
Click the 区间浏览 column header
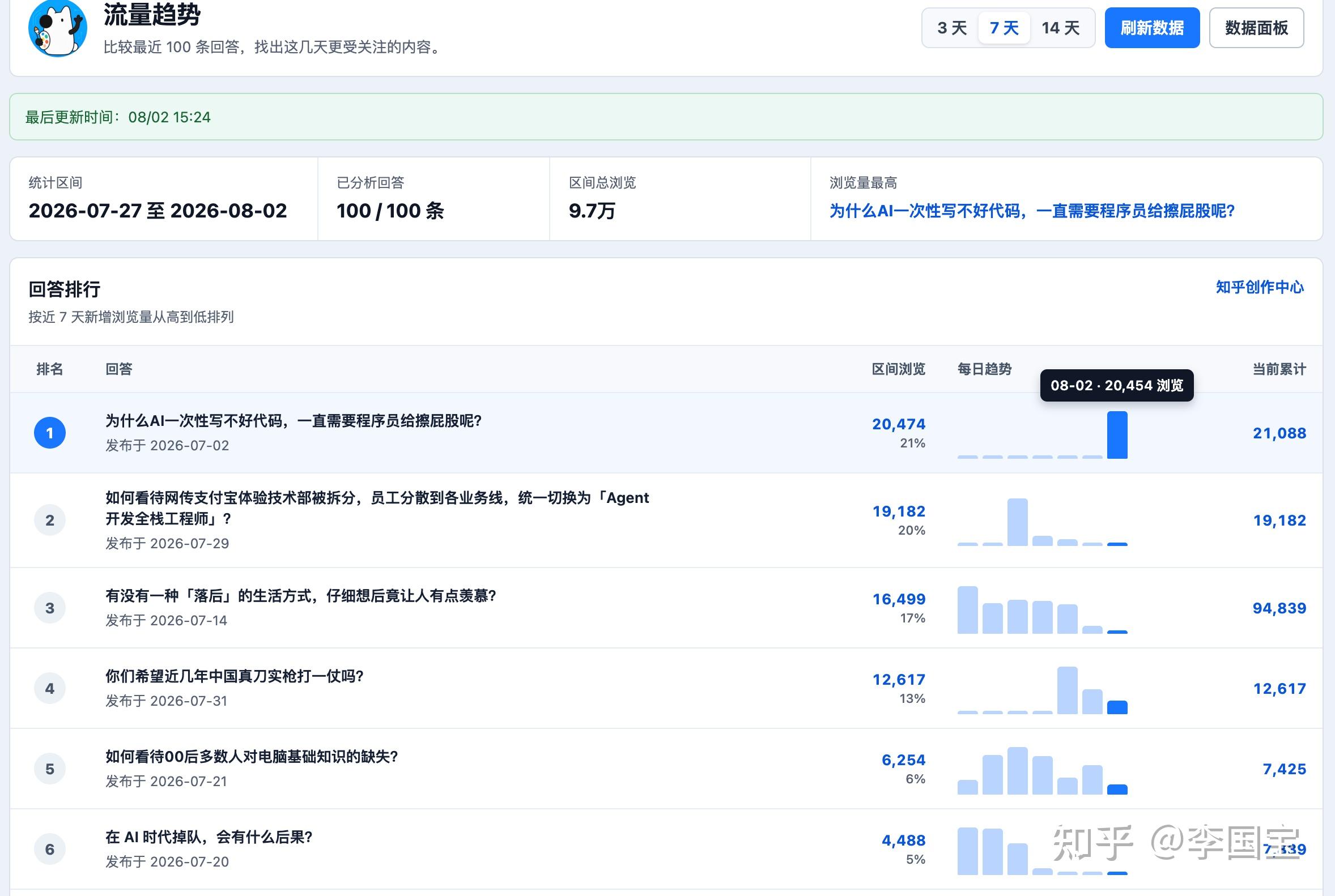coord(898,369)
